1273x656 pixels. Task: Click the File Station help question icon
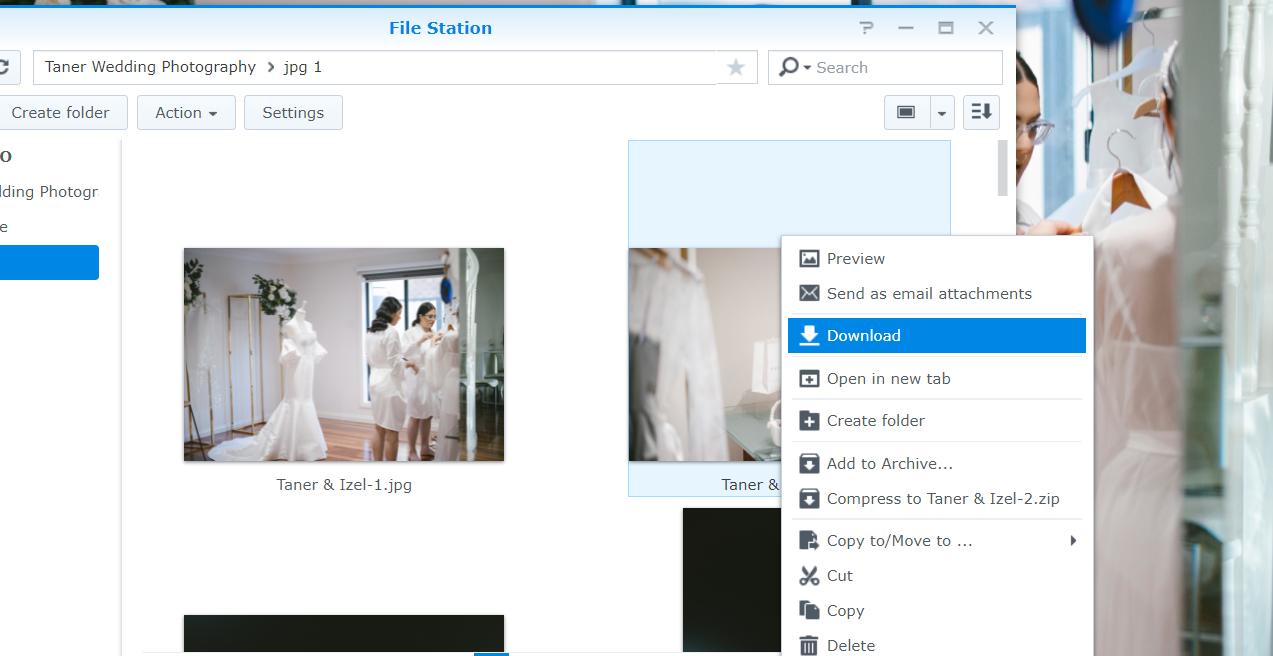pos(866,28)
